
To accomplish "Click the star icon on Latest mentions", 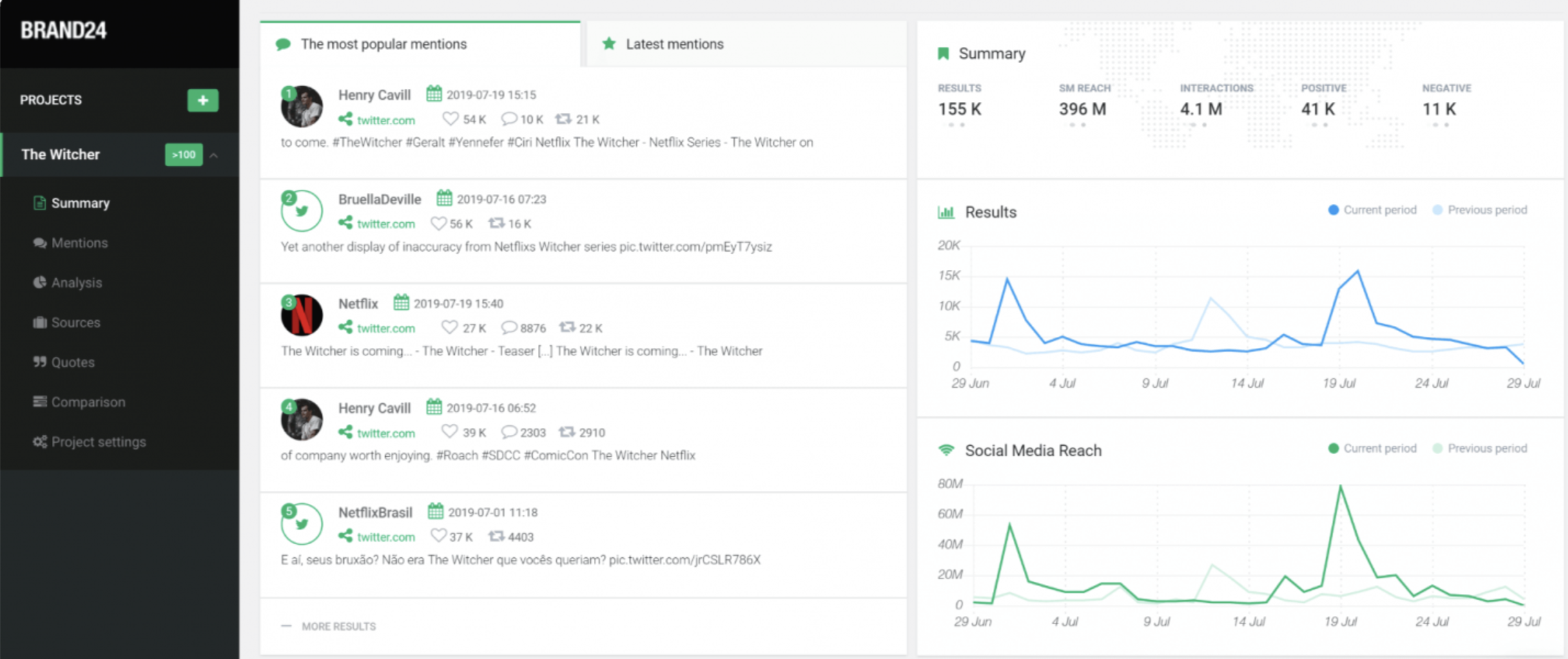I will pos(608,44).
